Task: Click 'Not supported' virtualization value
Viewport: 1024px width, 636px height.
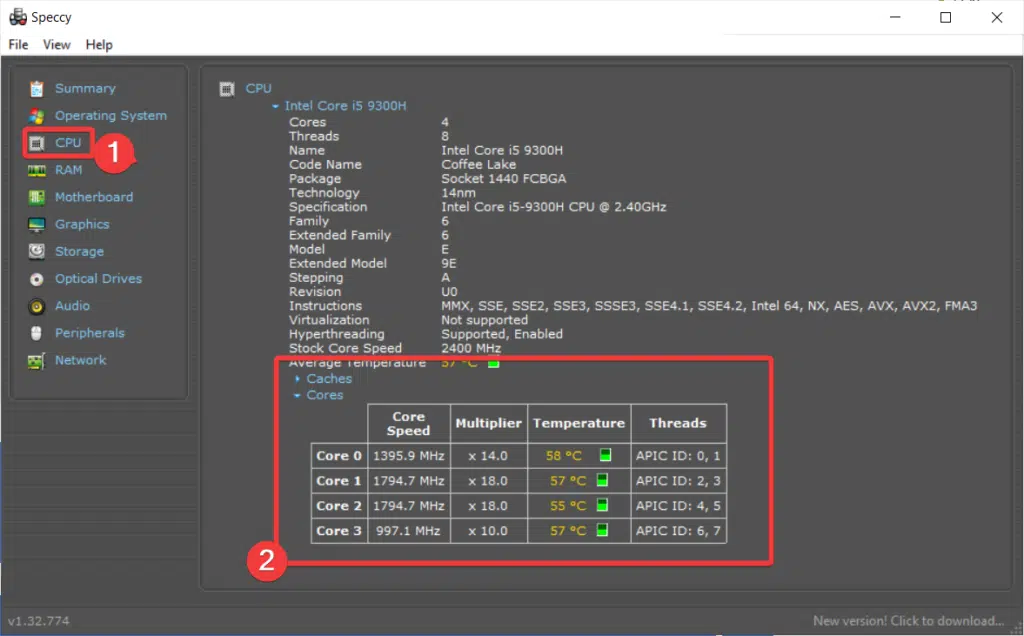Action: coord(485,320)
